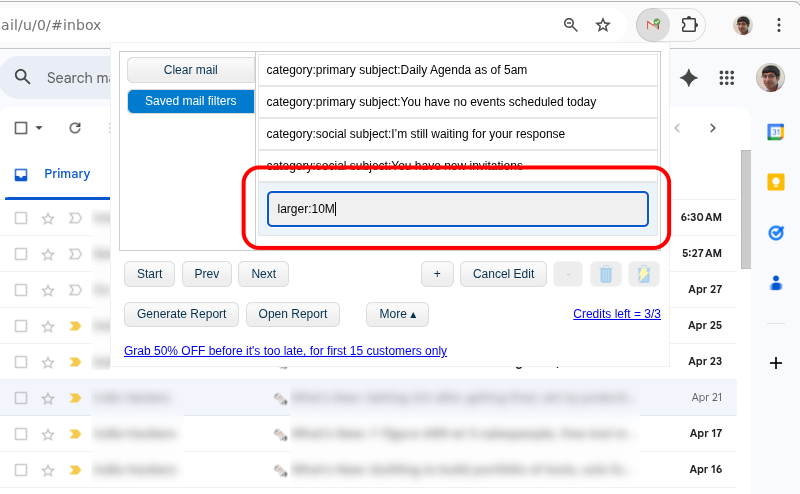This screenshot has height=494, width=800.
Task: Add a new filter with plus button
Action: (437, 274)
